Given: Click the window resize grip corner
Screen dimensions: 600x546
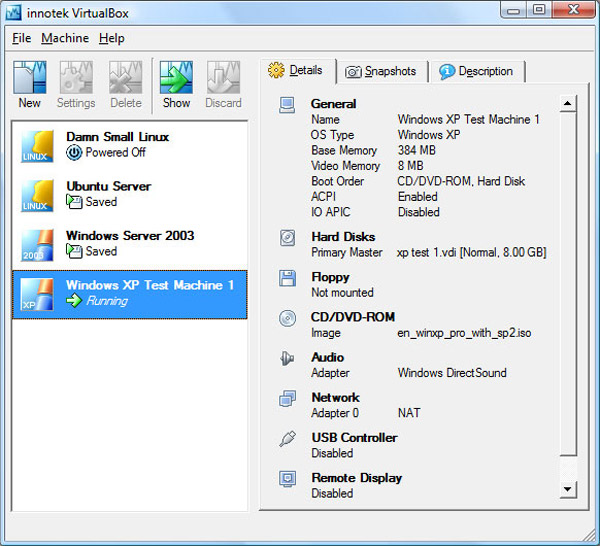Looking at the screenshot, I should pyautogui.click(x=590, y=536).
